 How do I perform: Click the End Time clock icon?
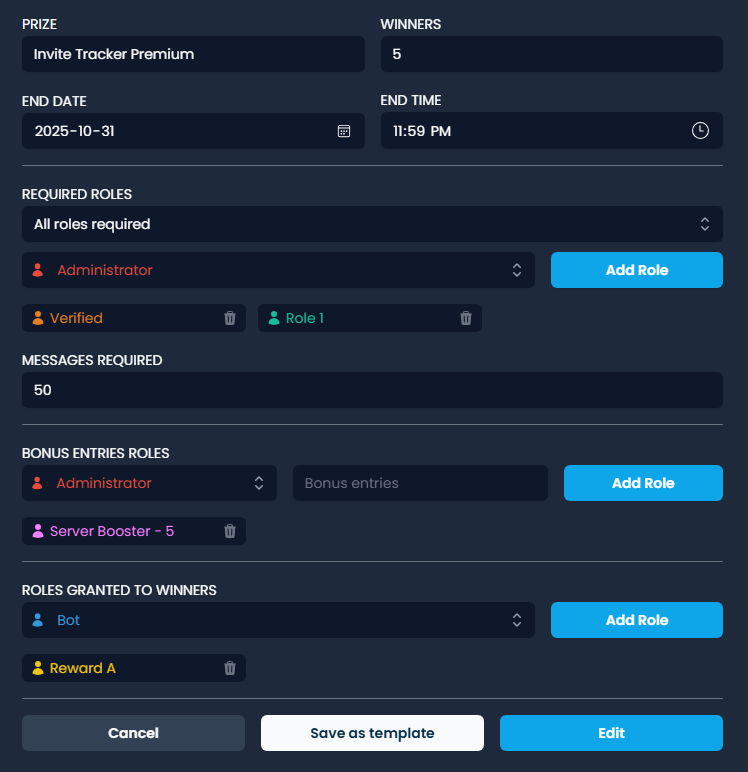(700, 131)
